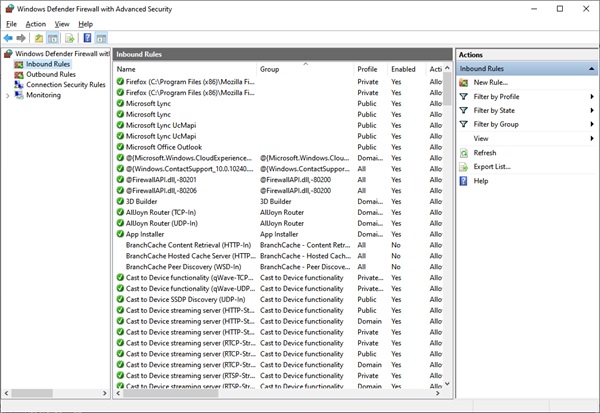This screenshot has width=600, height=413.
Task: Select Connection Security Rules in tree
Action: (66, 85)
